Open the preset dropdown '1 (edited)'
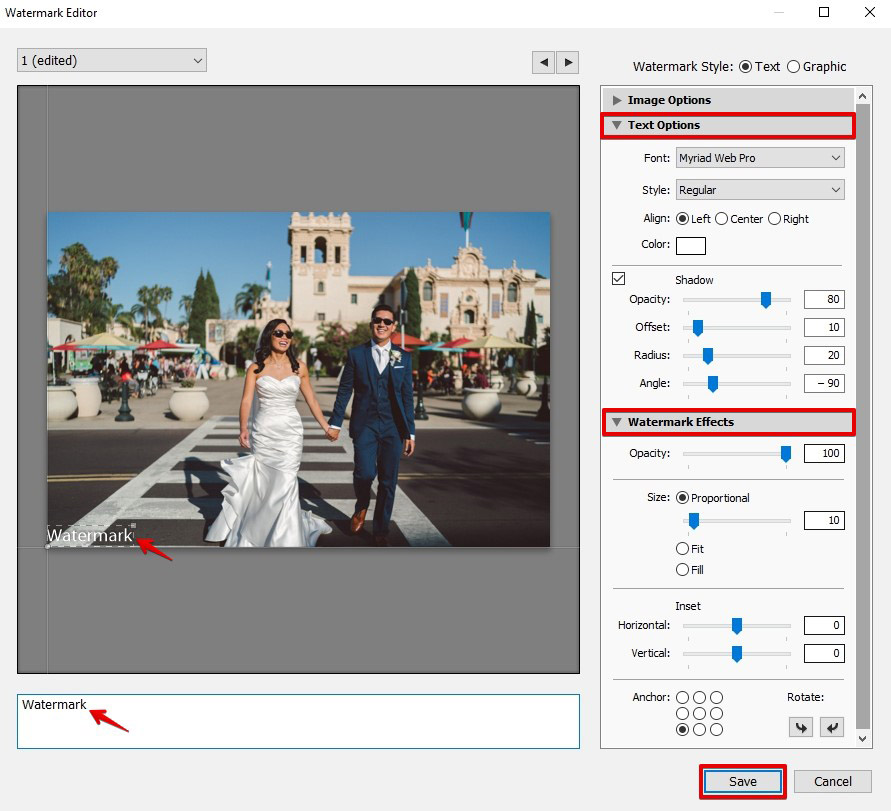Image resolution: width=891 pixels, height=811 pixels. [x=112, y=61]
